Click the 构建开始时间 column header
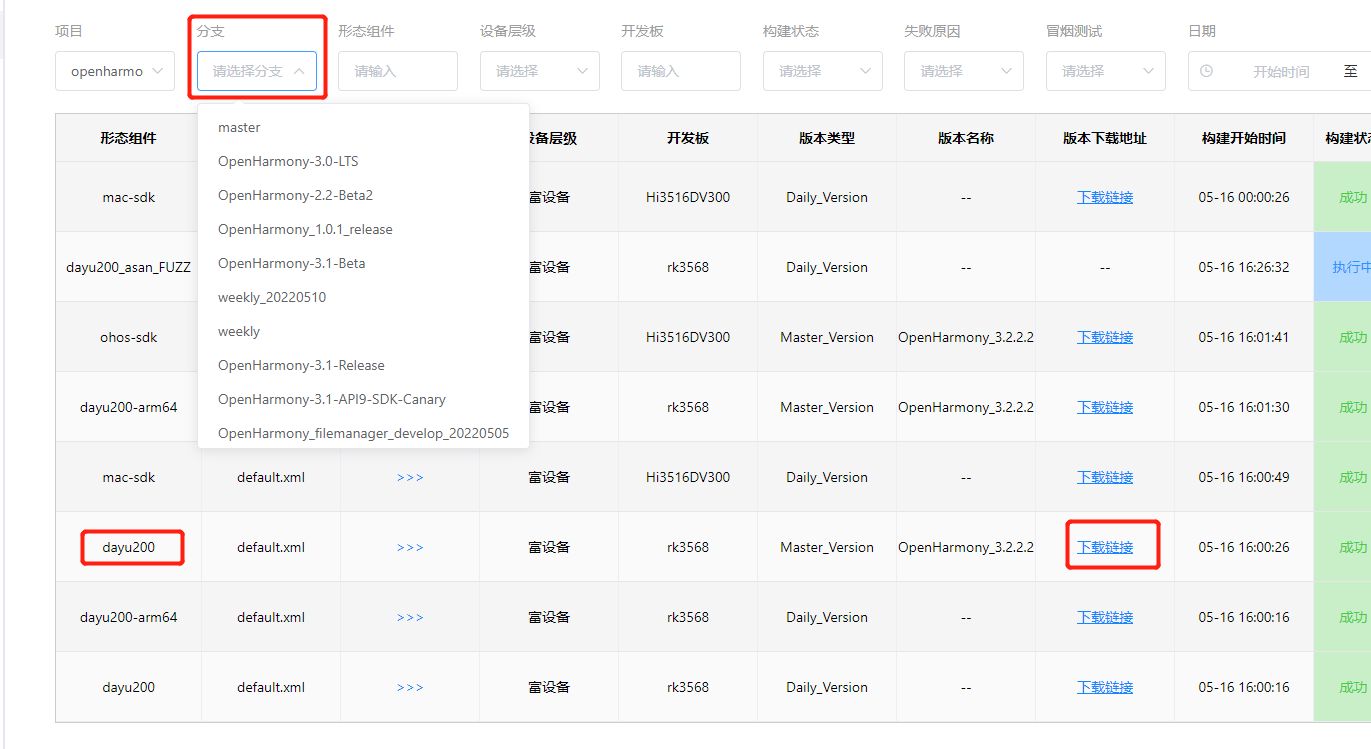 point(1244,138)
